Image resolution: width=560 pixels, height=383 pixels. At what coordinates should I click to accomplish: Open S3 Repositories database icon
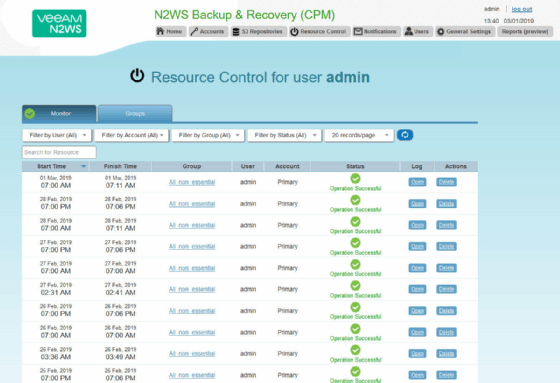(x=236, y=32)
